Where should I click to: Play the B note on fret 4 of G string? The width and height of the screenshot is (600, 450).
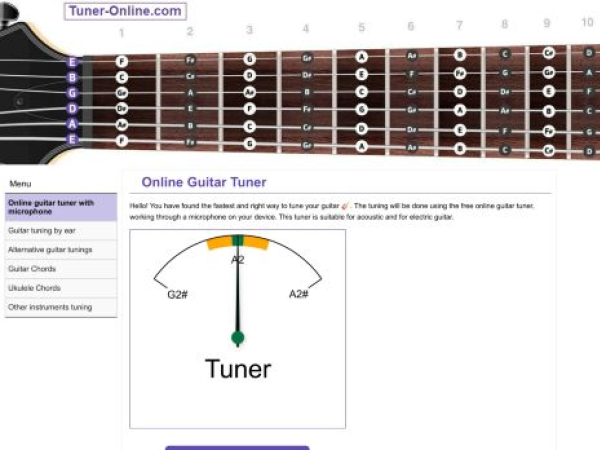click(x=307, y=92)
